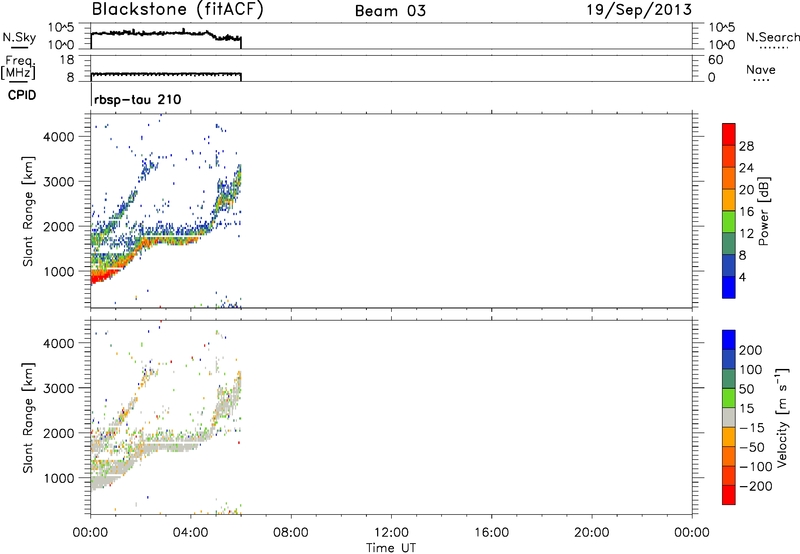Click the 'Blackstone (fitACF)' title text
Viewport: 800px width, 554px height.
click(x=177, y=10)
